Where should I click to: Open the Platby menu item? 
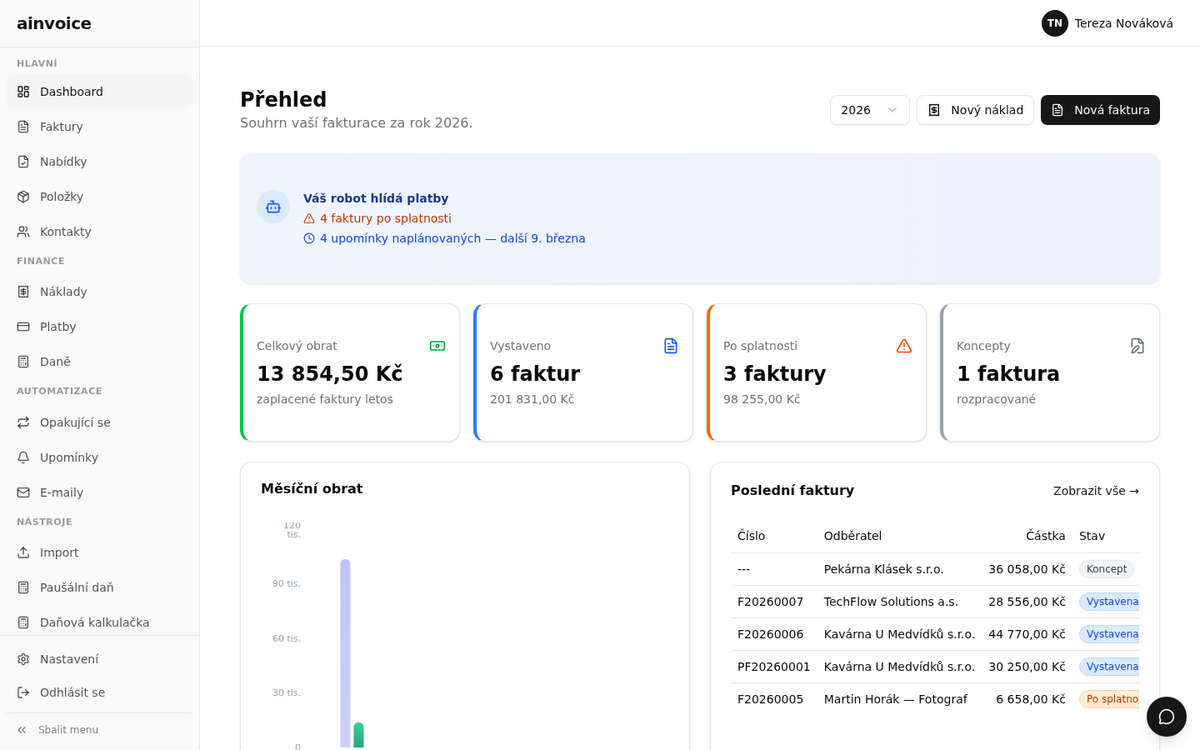click(99, 327)
